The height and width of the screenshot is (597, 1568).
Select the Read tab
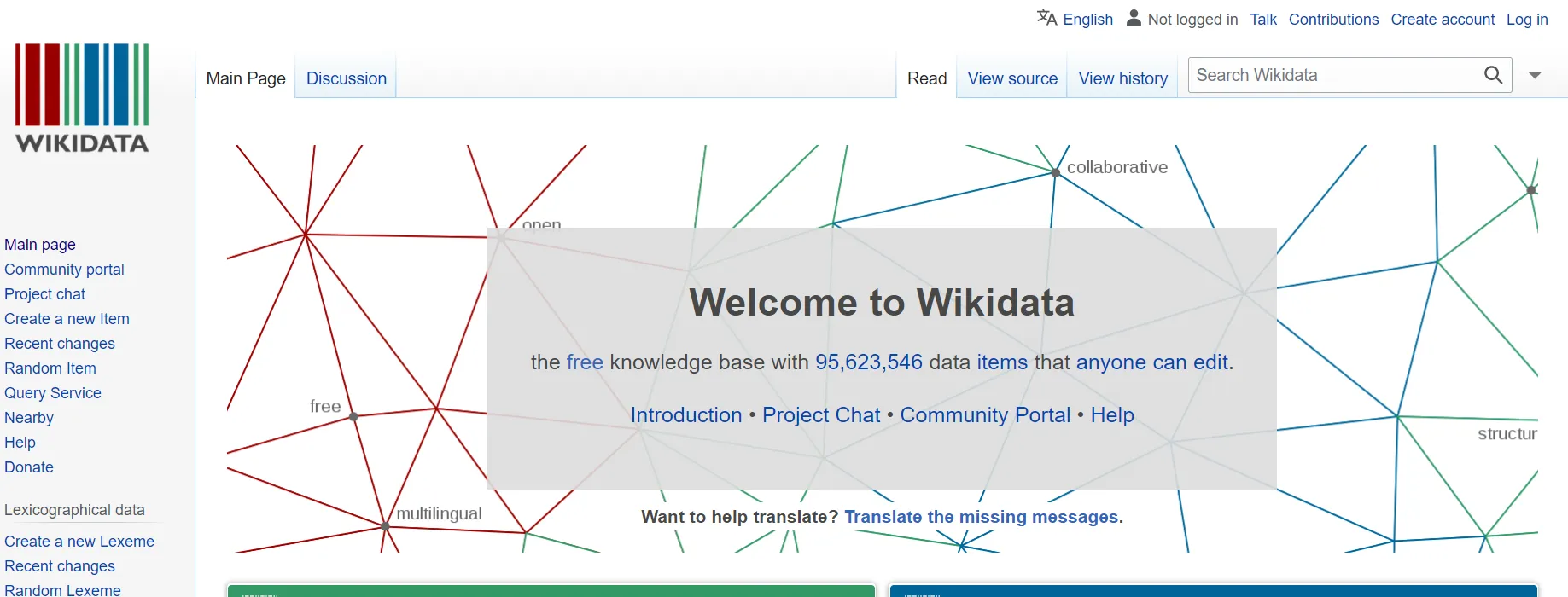(x=927, y=78)
